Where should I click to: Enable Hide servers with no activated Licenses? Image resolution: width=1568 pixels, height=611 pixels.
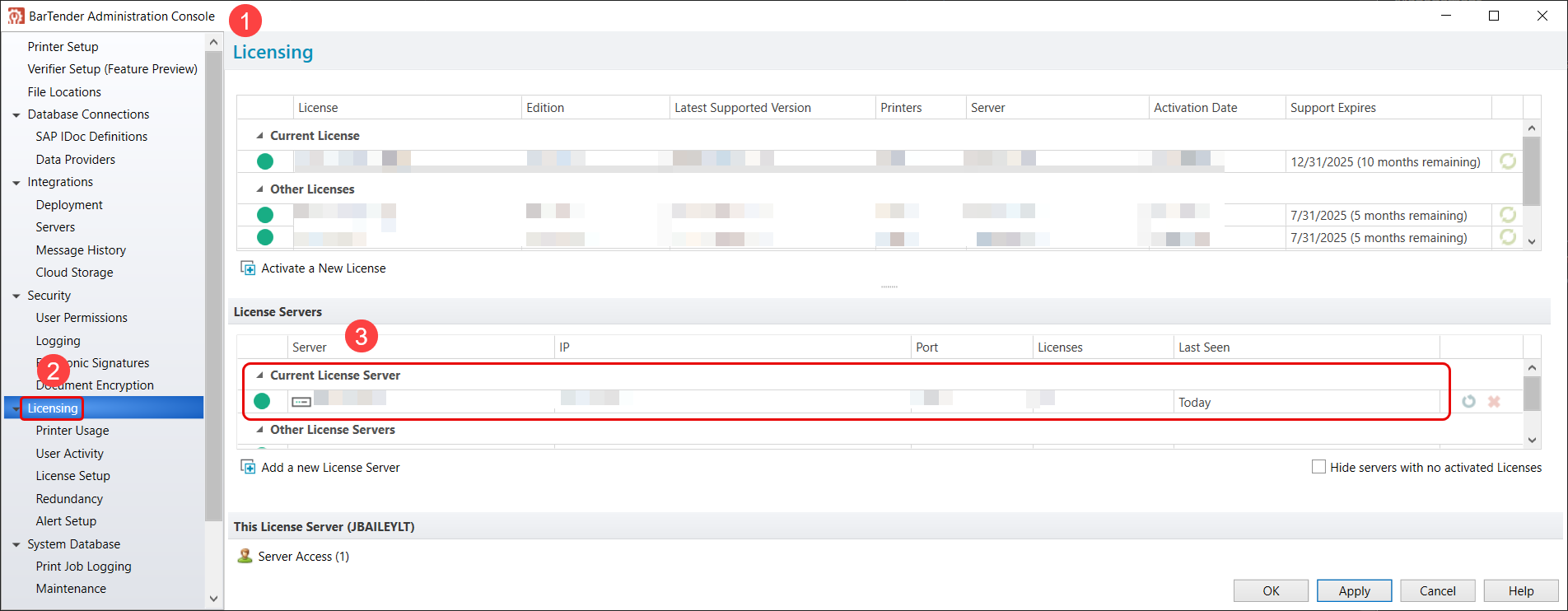[1318, 467]
